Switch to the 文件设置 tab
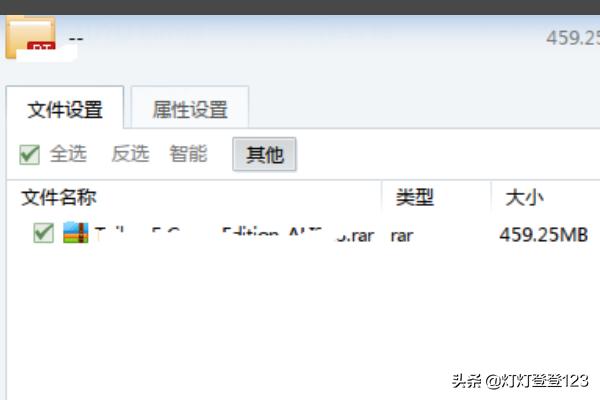 (65, 109)
